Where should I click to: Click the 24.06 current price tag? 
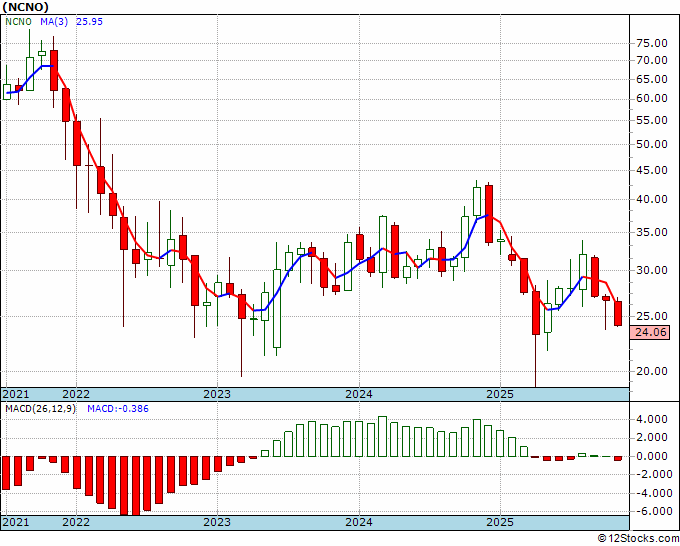(x=651, y=333)
